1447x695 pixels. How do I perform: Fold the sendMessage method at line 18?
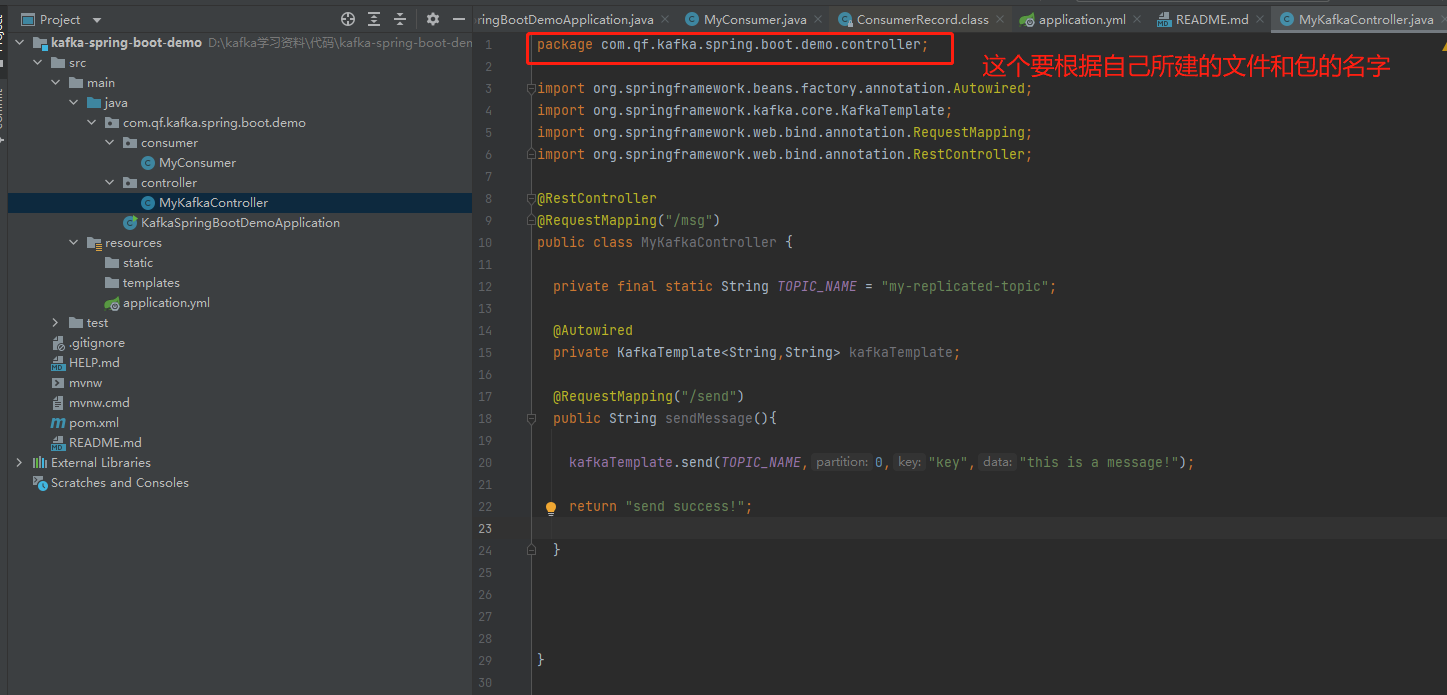coord(531,419)
